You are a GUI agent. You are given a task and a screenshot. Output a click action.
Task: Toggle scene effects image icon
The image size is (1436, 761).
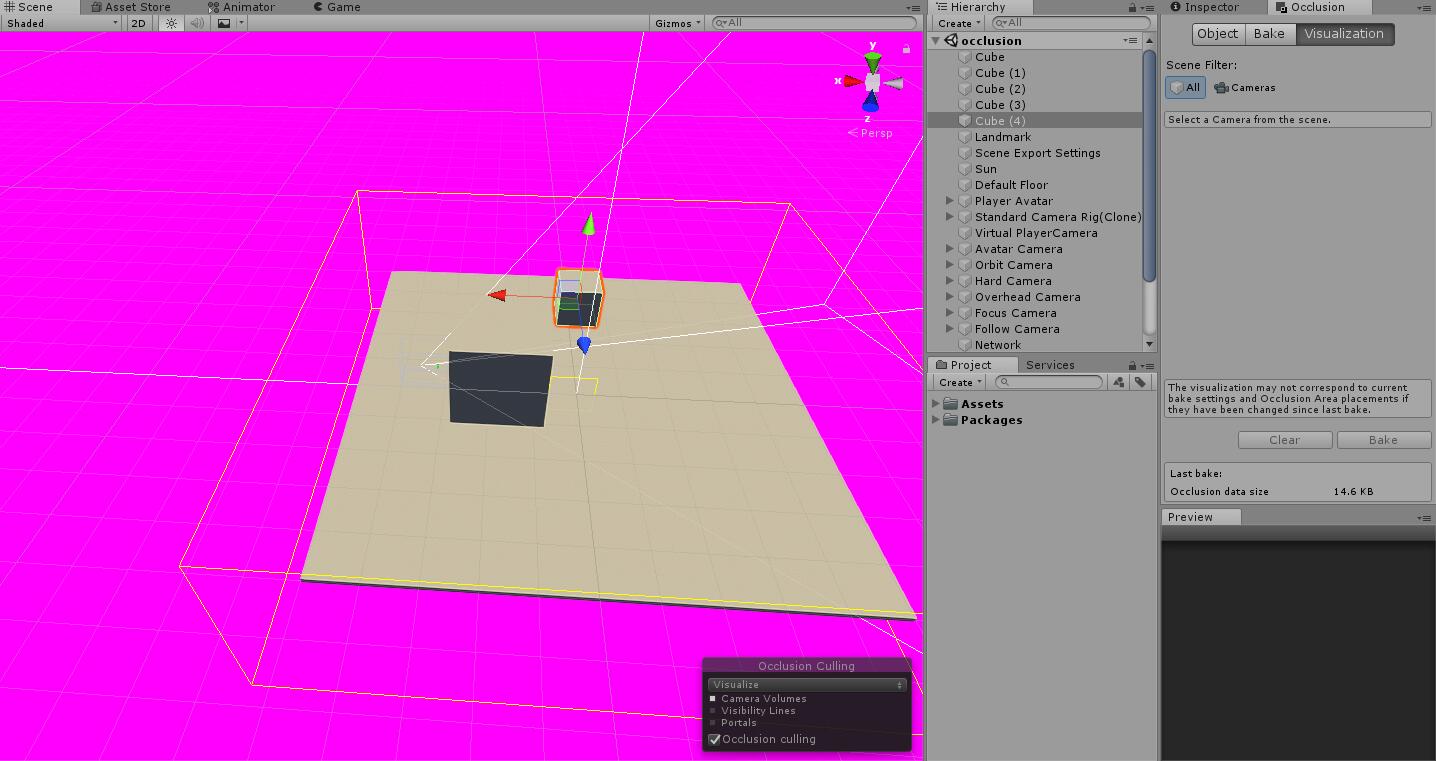pyautogui.click(x=224, y=23)
